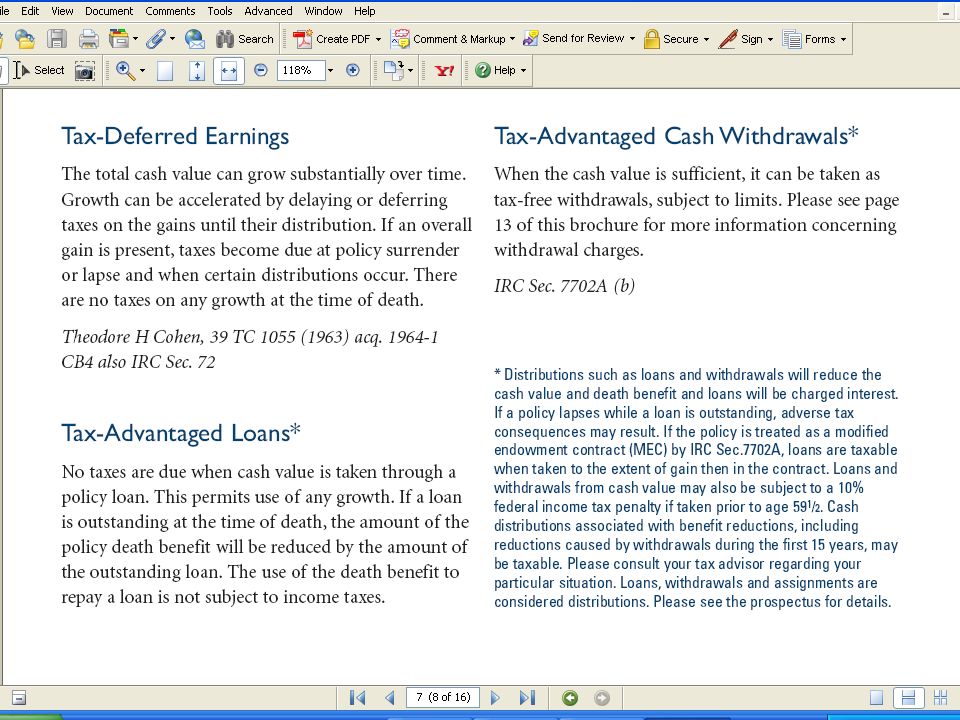Open the Advanced menu
960x720 pixels.
point(268,11)
